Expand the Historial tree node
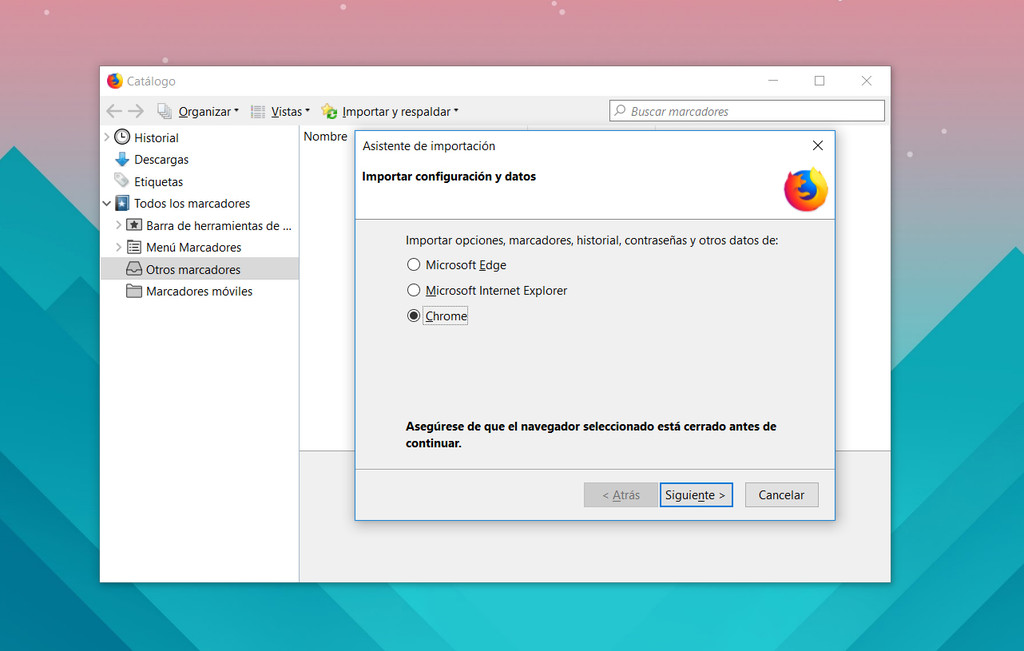Screen dimensions: 1024x651 click(x=107, y=137)
